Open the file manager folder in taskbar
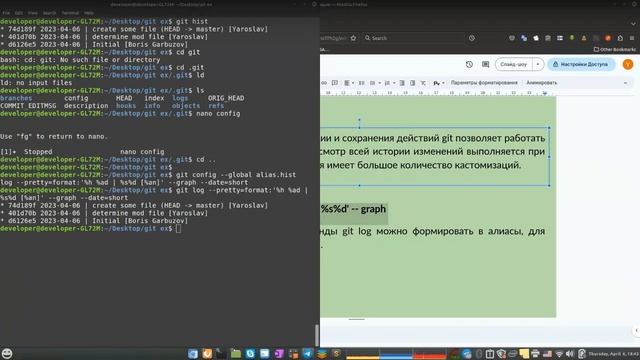 coord(236,353)
